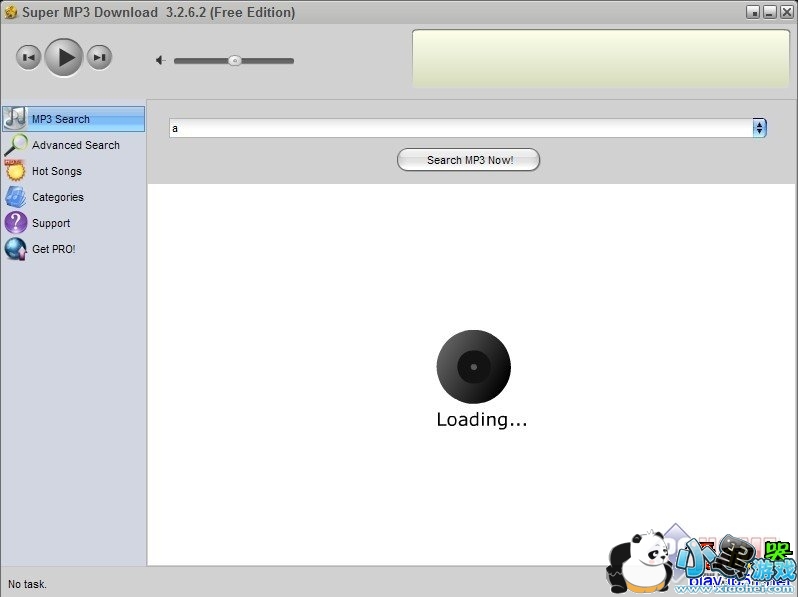Click the MP3 Search music note icon
798x597 pixels.
point(15,119)
